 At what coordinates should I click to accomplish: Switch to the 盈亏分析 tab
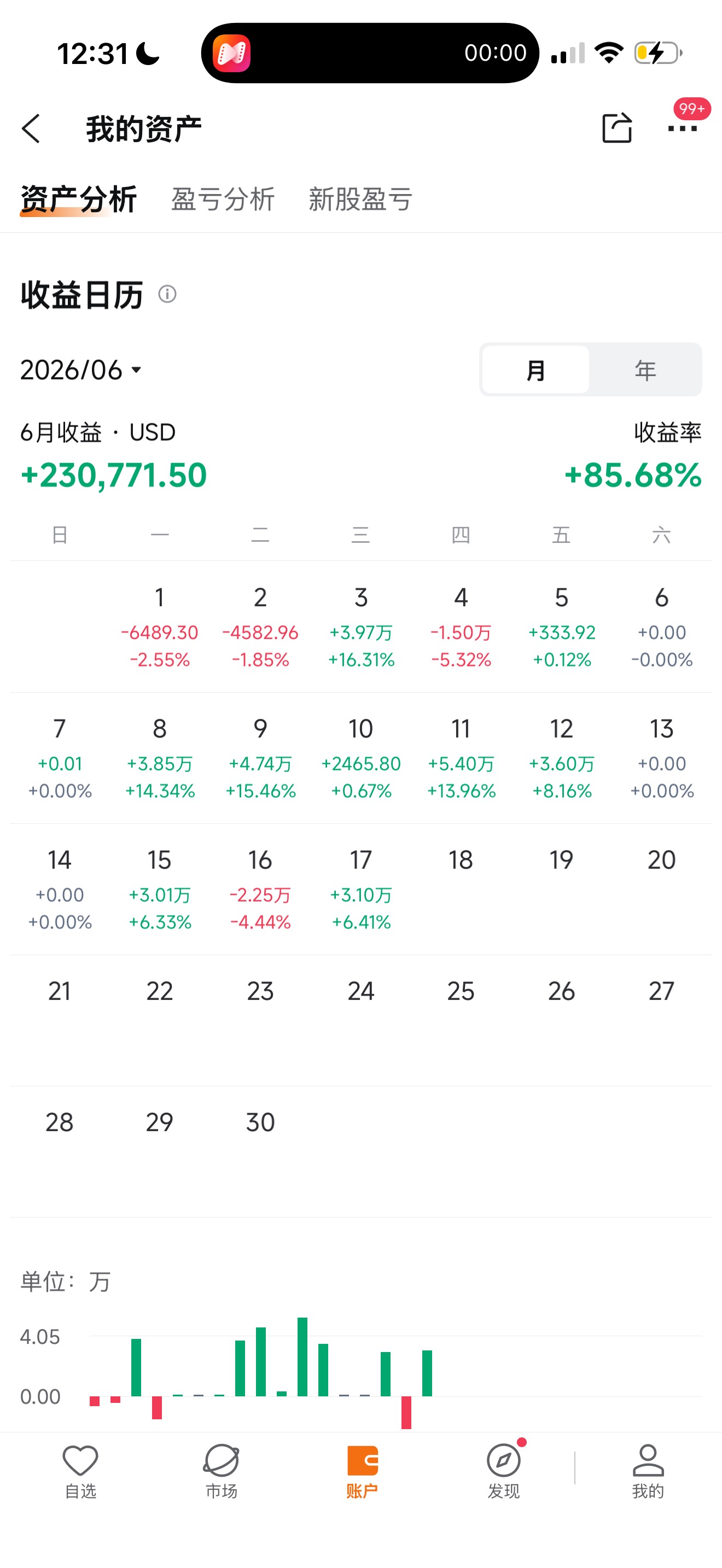point(223,199)
